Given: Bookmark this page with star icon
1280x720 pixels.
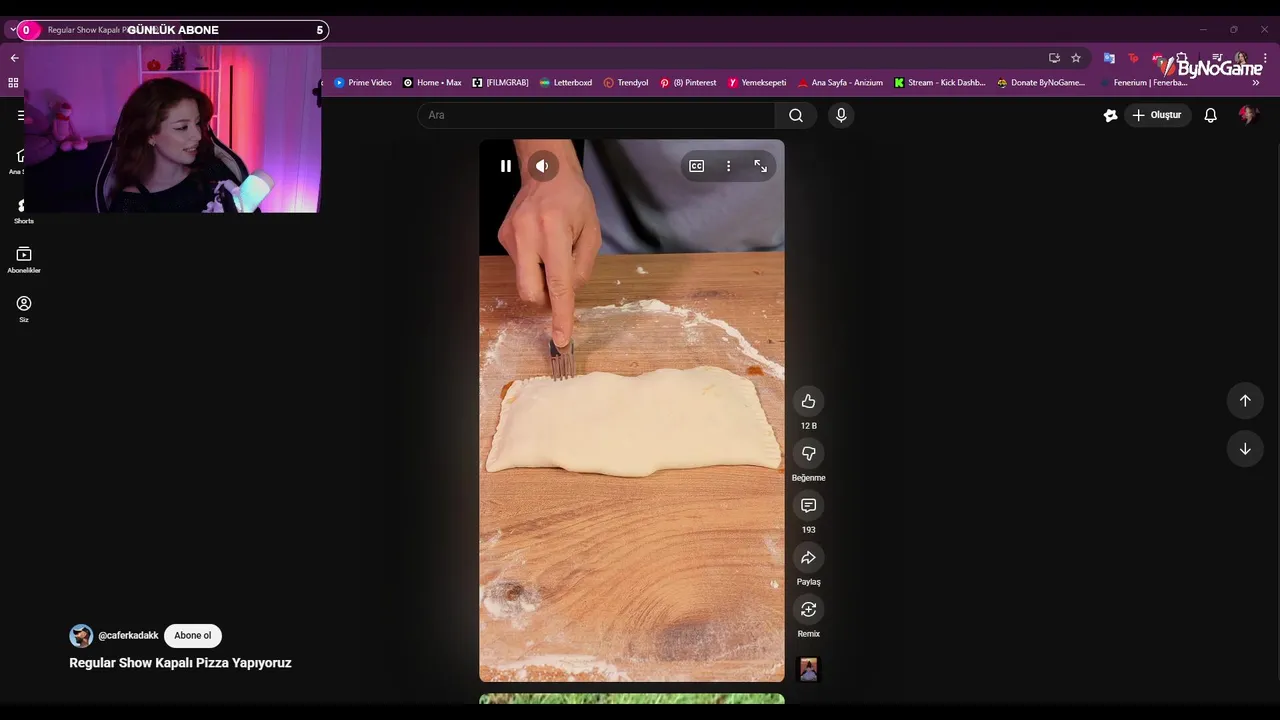Looking at the screenshot, I should (x=1076, y=58).
